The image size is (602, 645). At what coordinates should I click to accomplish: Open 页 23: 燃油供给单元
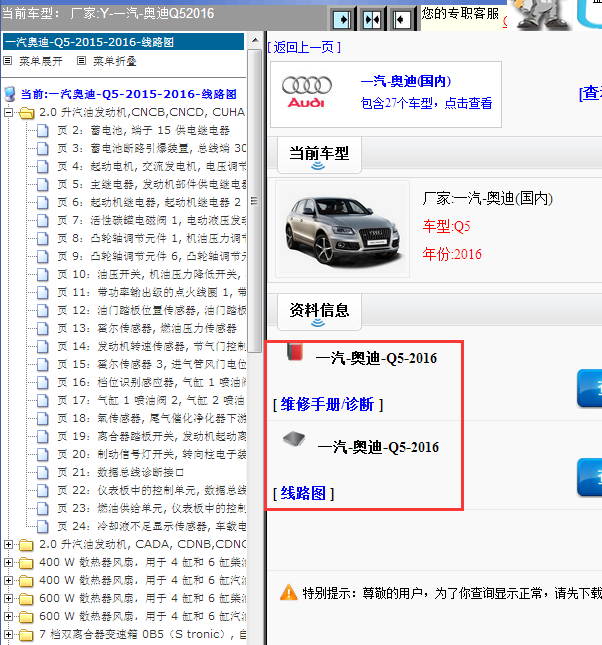pyautogui.click(x=151, y=508)
